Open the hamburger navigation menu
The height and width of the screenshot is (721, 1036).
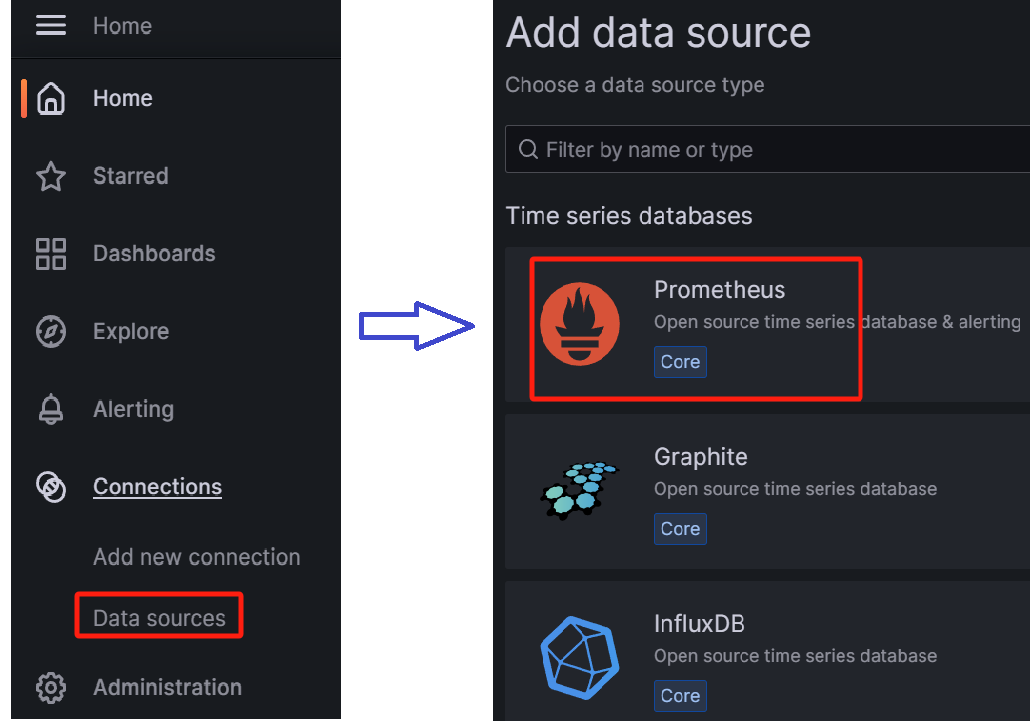click(50, 25)
